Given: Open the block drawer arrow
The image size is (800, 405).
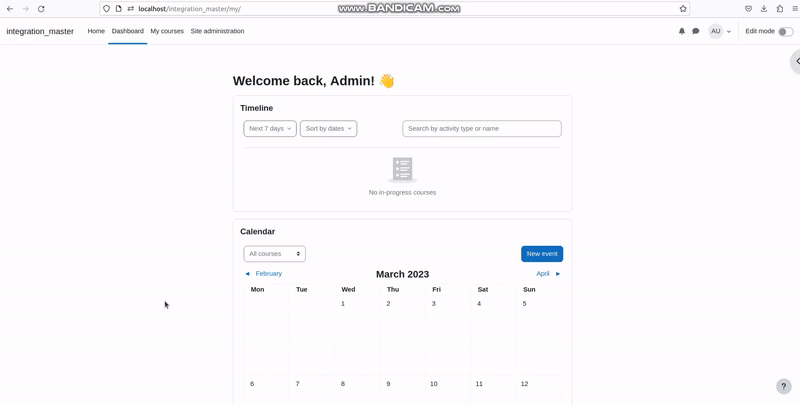Looking at the screenshot, I should click(x=796, y=61).
